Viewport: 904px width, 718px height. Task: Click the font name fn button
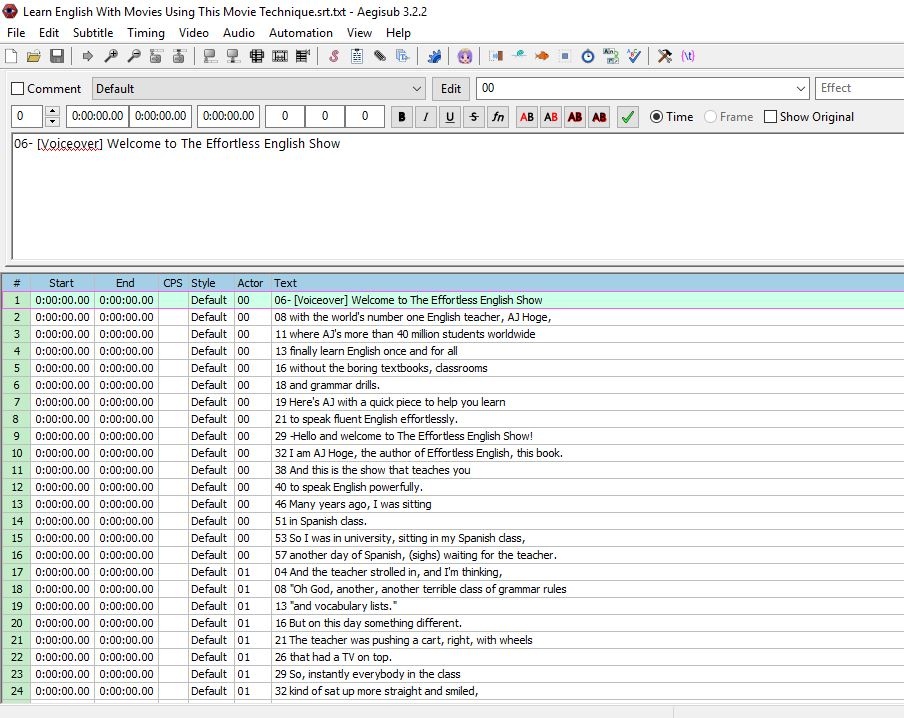(x=498, y=117)
